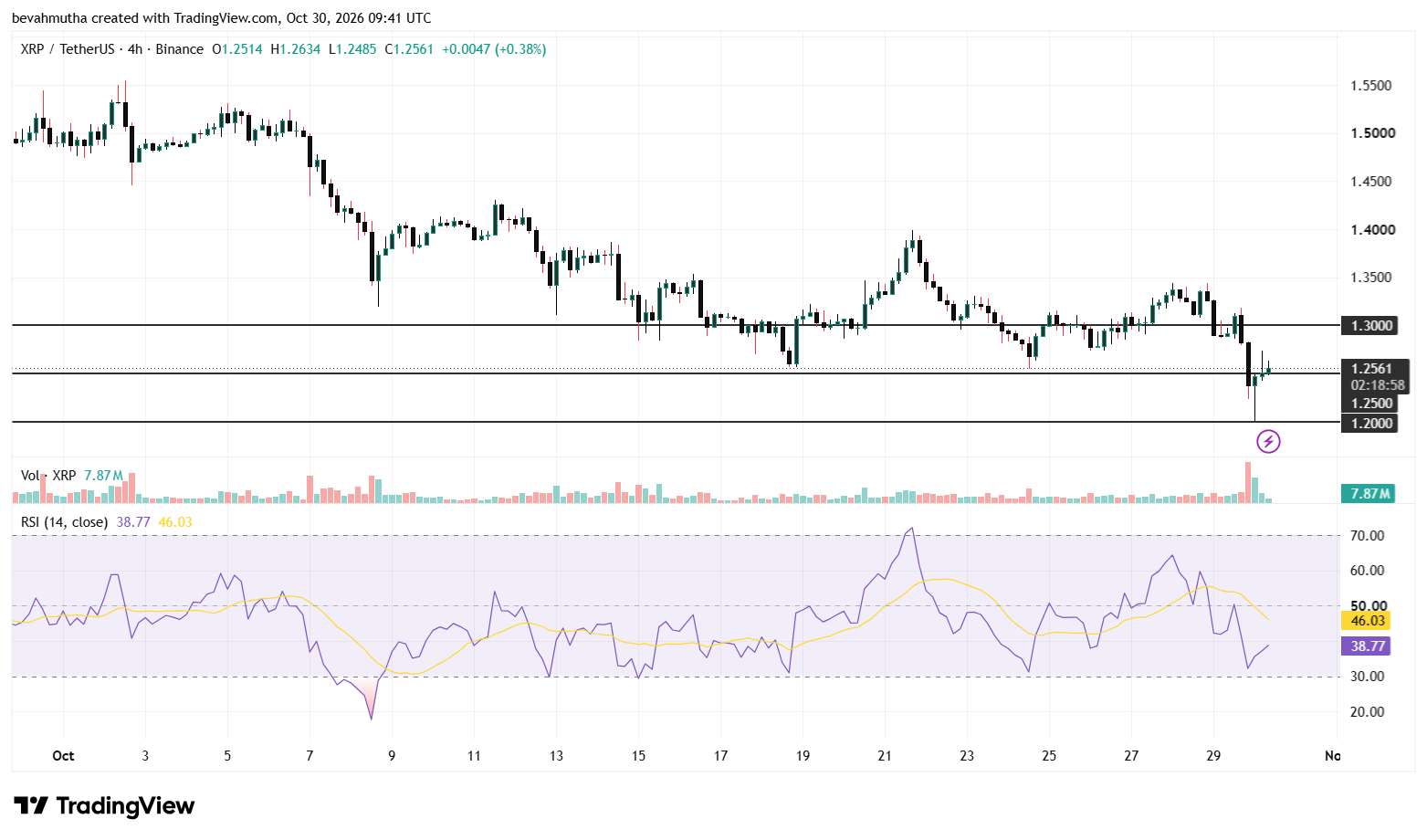The height and width of the screenshot is (840, 1427).
Task: Click the date 29 on the time axis
Action: click(1213, 756)
